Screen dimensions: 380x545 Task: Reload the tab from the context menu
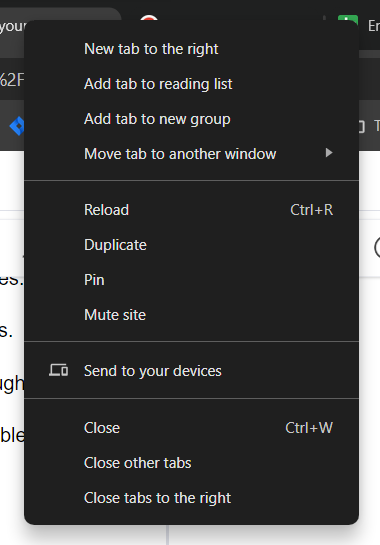click(191, 210)
